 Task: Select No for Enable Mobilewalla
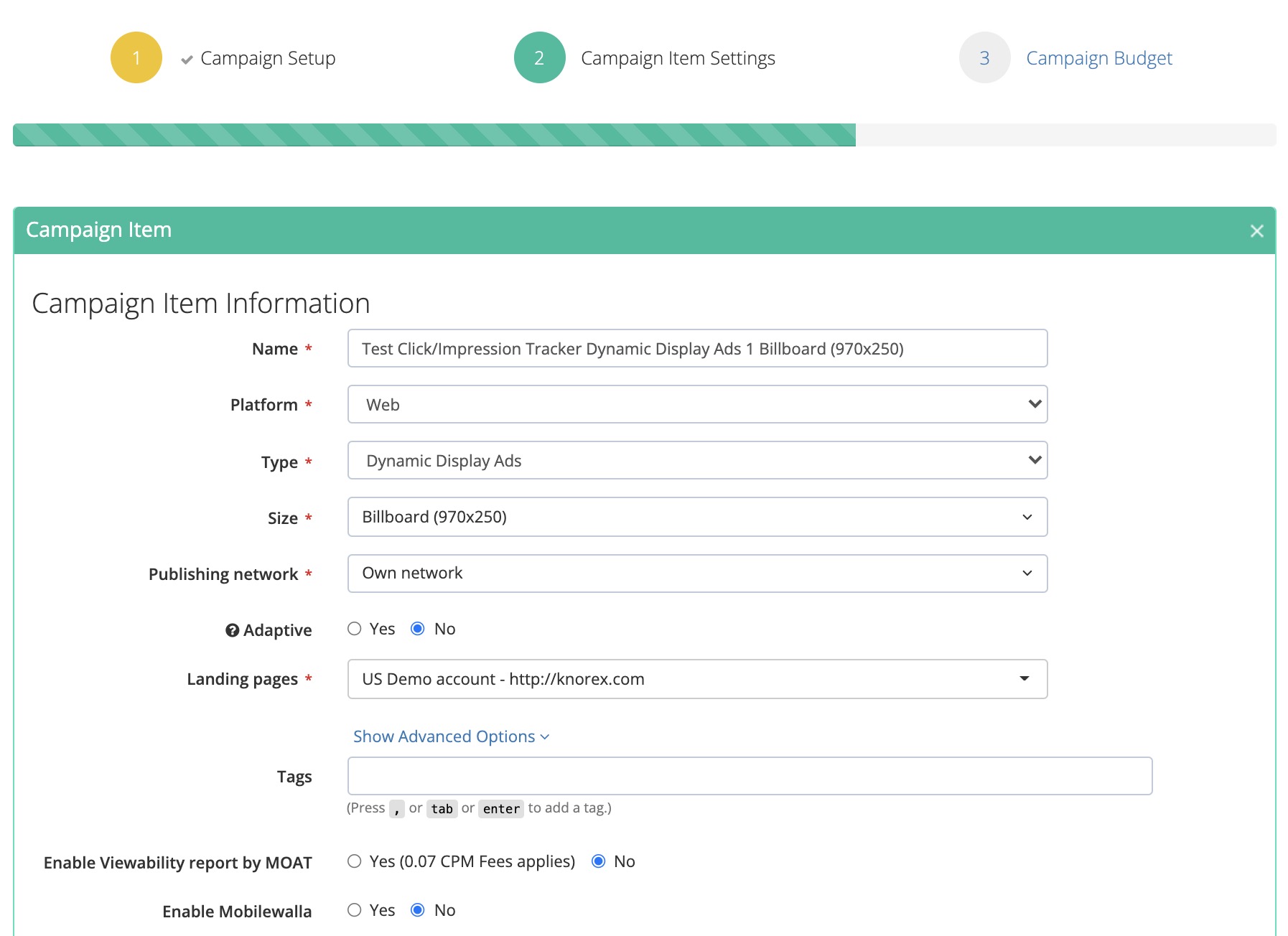click(419, 909)
